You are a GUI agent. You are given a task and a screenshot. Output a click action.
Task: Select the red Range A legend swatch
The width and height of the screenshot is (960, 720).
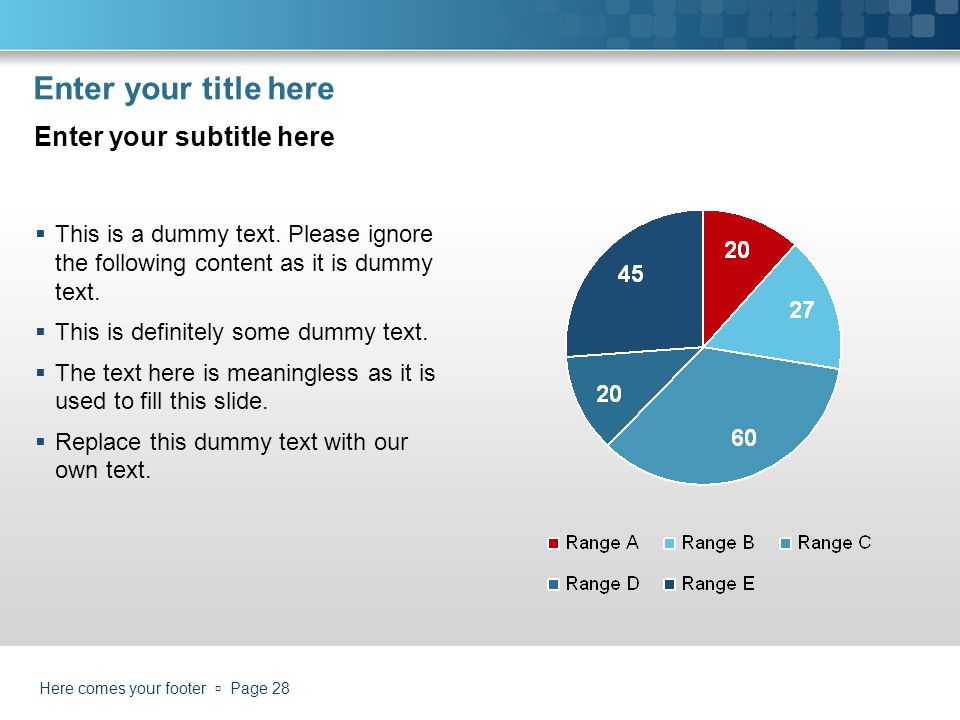pos(553,543)
